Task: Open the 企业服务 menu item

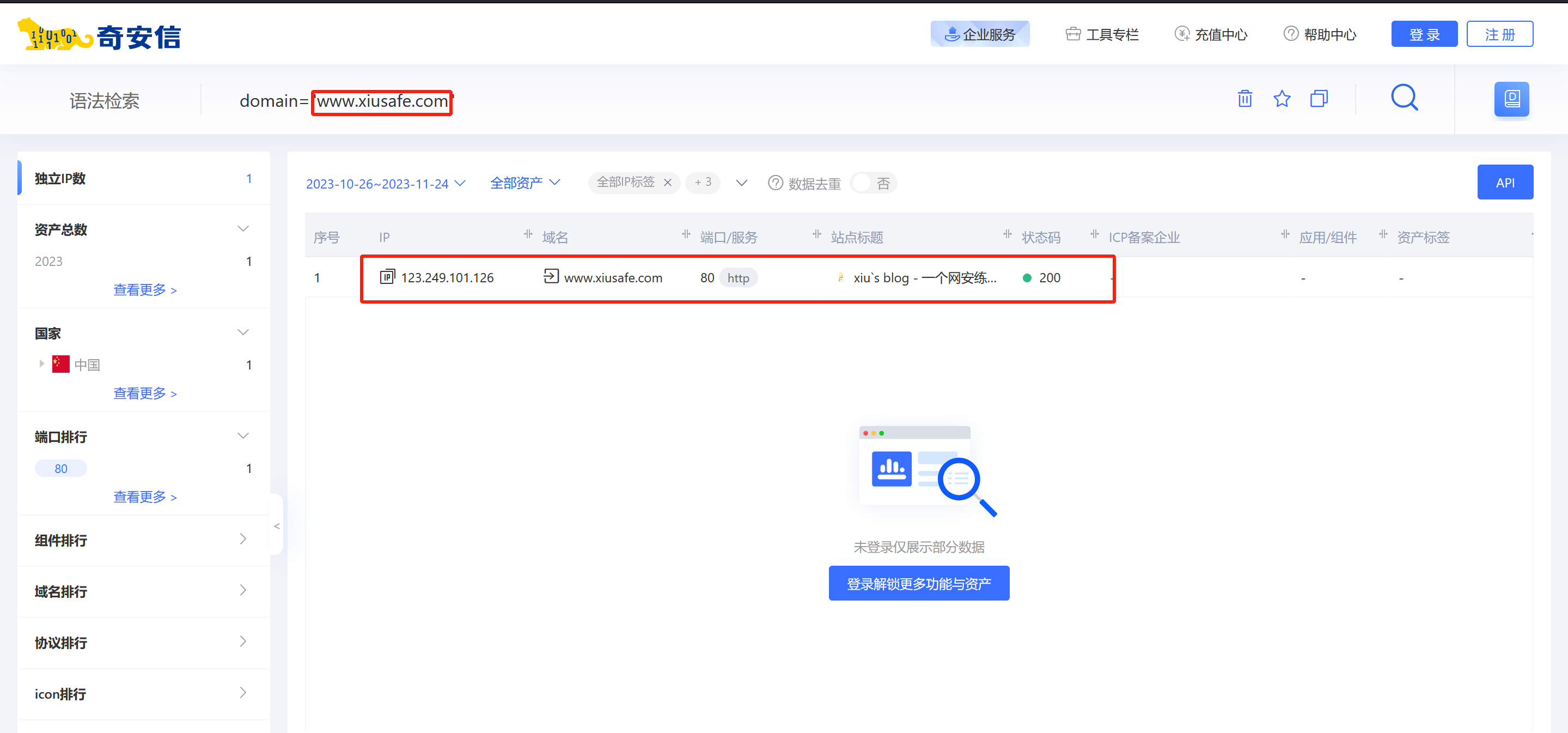Action: click(979, 34)
